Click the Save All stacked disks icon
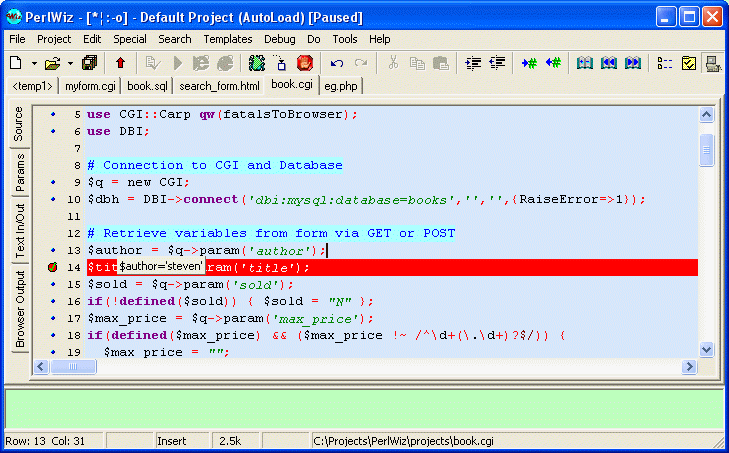The height and width of the screenshot is (453, 729). click(90, 63)
